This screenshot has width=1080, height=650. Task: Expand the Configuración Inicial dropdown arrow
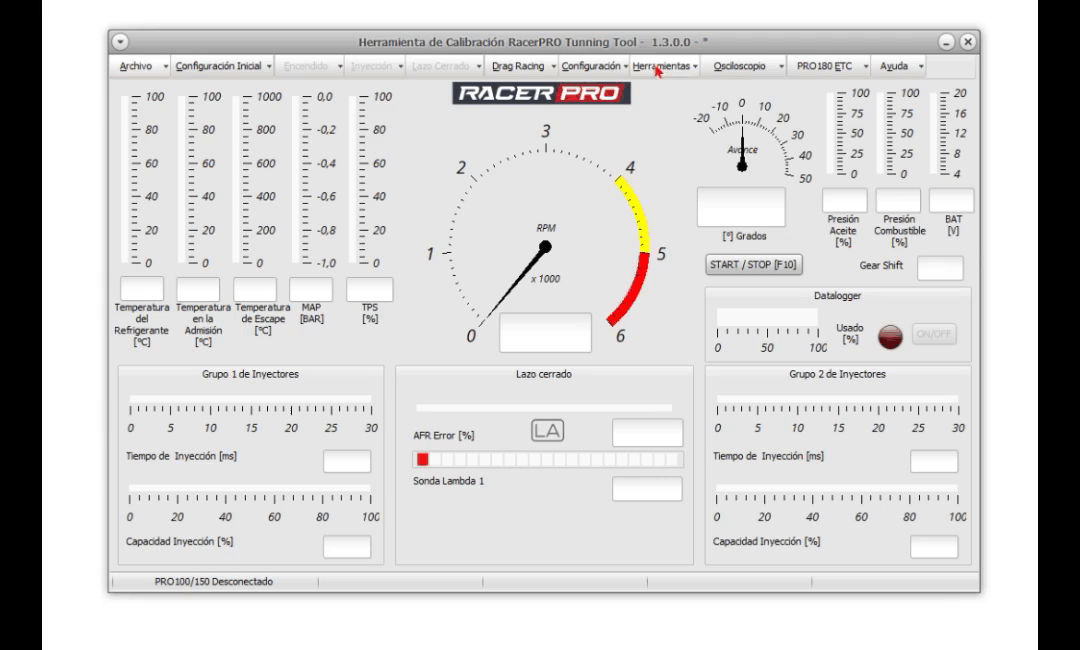[269, 67]
